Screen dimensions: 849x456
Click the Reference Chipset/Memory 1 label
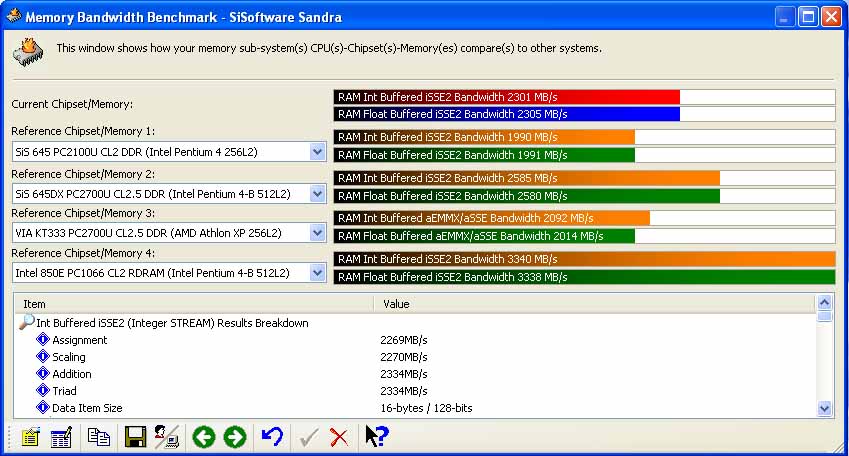[83, 131]
